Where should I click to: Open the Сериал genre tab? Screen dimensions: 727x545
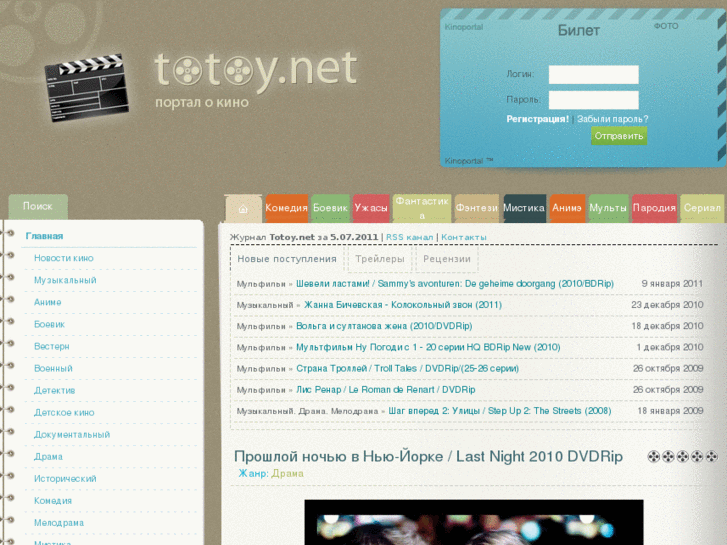(702, 208)
